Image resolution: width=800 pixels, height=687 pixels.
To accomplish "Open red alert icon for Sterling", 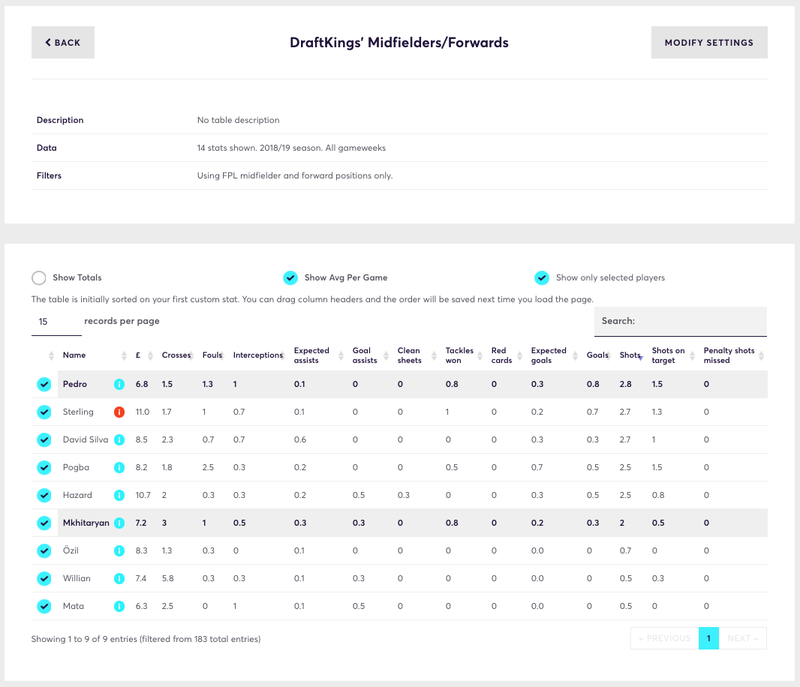I will 119,412.
